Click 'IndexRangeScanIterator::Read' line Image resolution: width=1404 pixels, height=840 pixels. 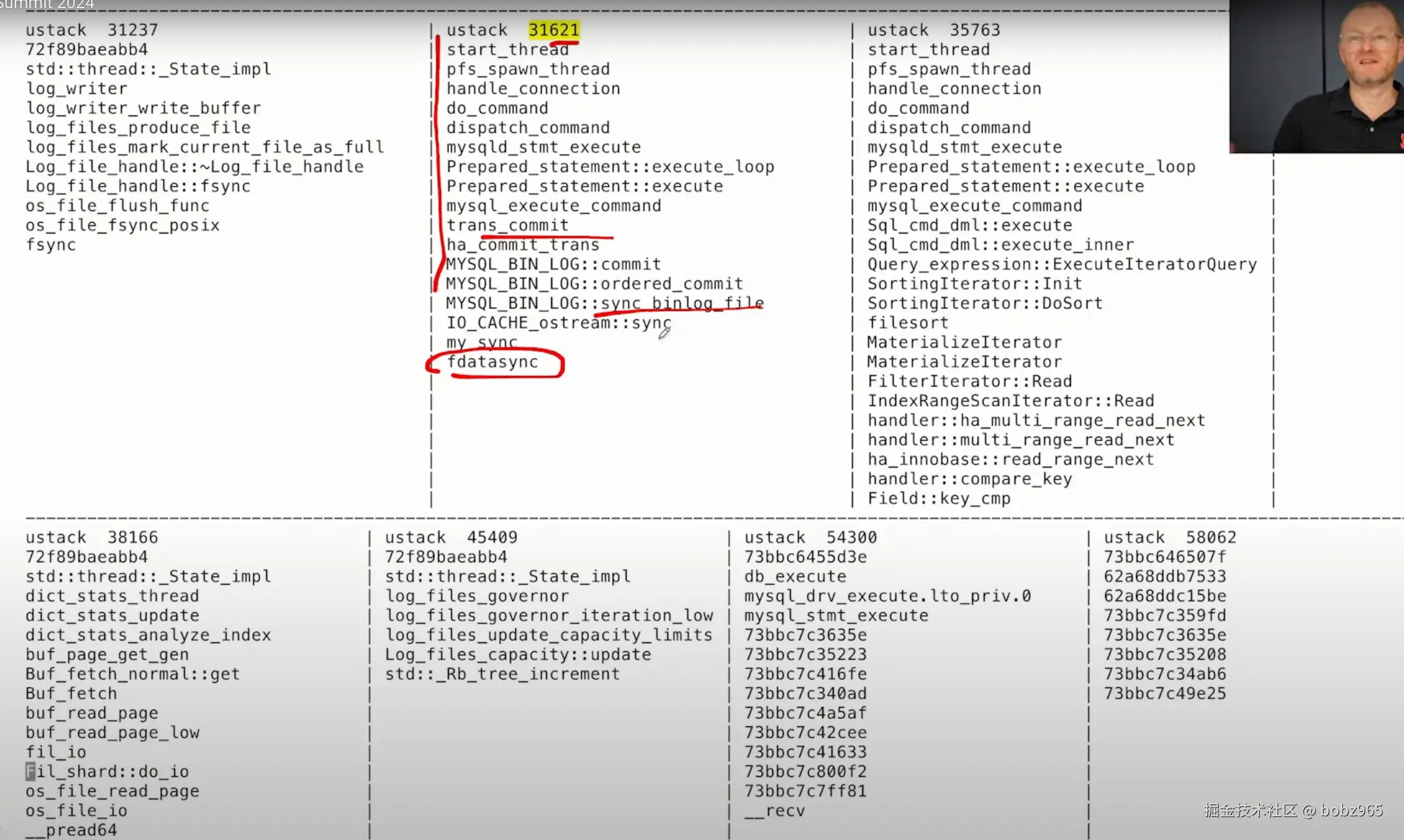click(x=1011, y=401)
